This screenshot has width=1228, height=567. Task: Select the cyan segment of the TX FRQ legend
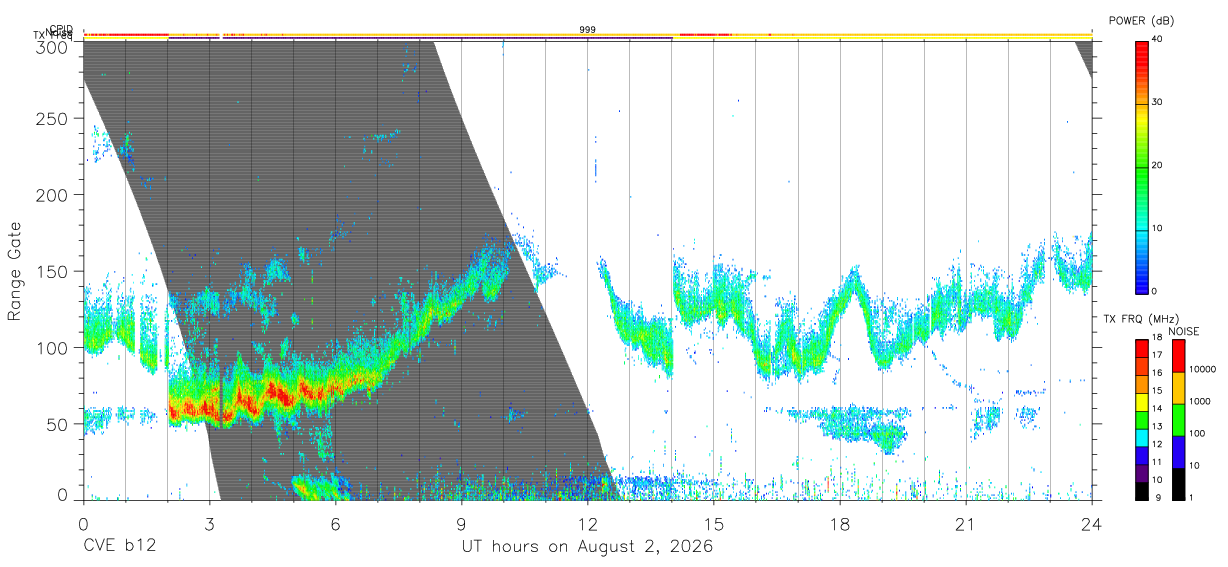coord(1141,436)
